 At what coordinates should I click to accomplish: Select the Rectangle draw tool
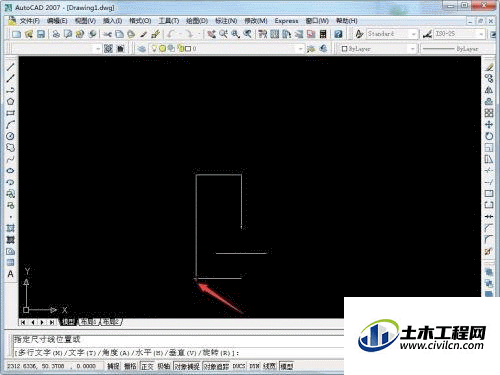point(10,113)
